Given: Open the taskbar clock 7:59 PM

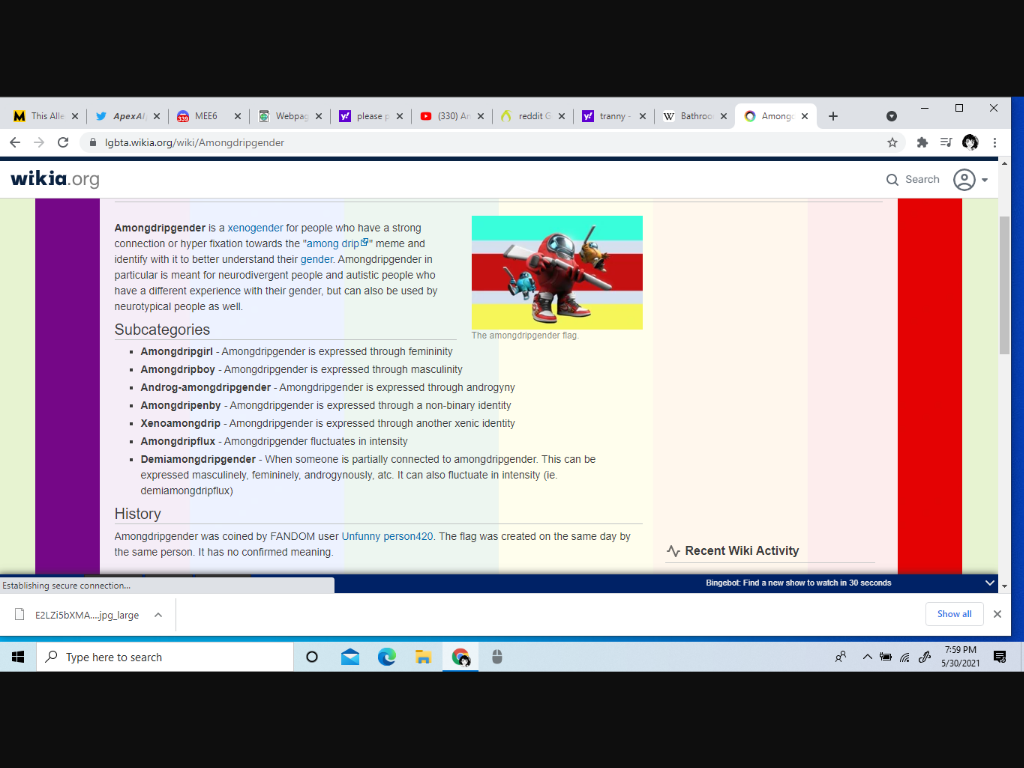Looking at the screenshot, I should (960, 656).
